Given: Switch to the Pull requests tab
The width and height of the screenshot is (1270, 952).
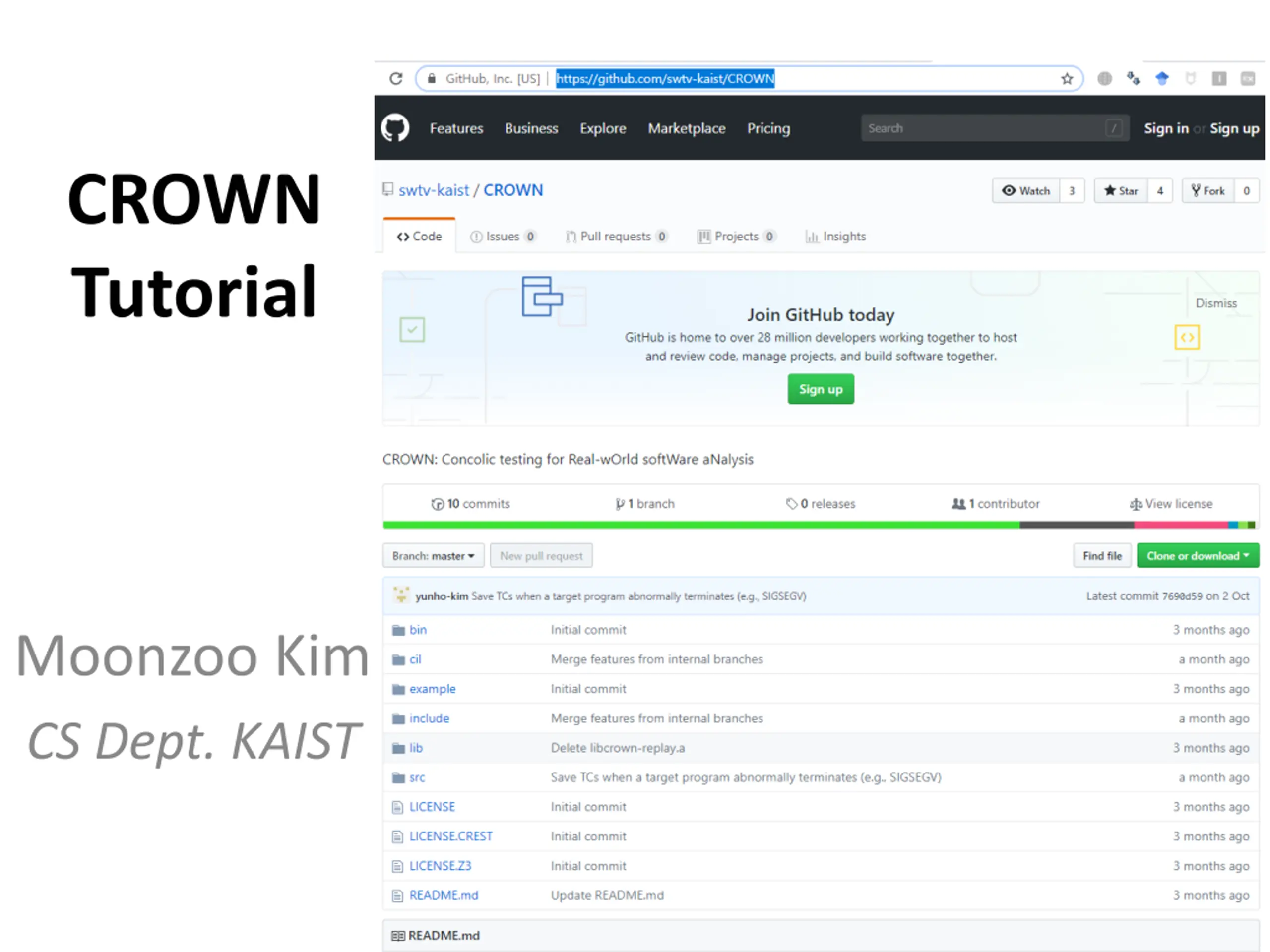Looking at the screenshot, I should point(616,237).
